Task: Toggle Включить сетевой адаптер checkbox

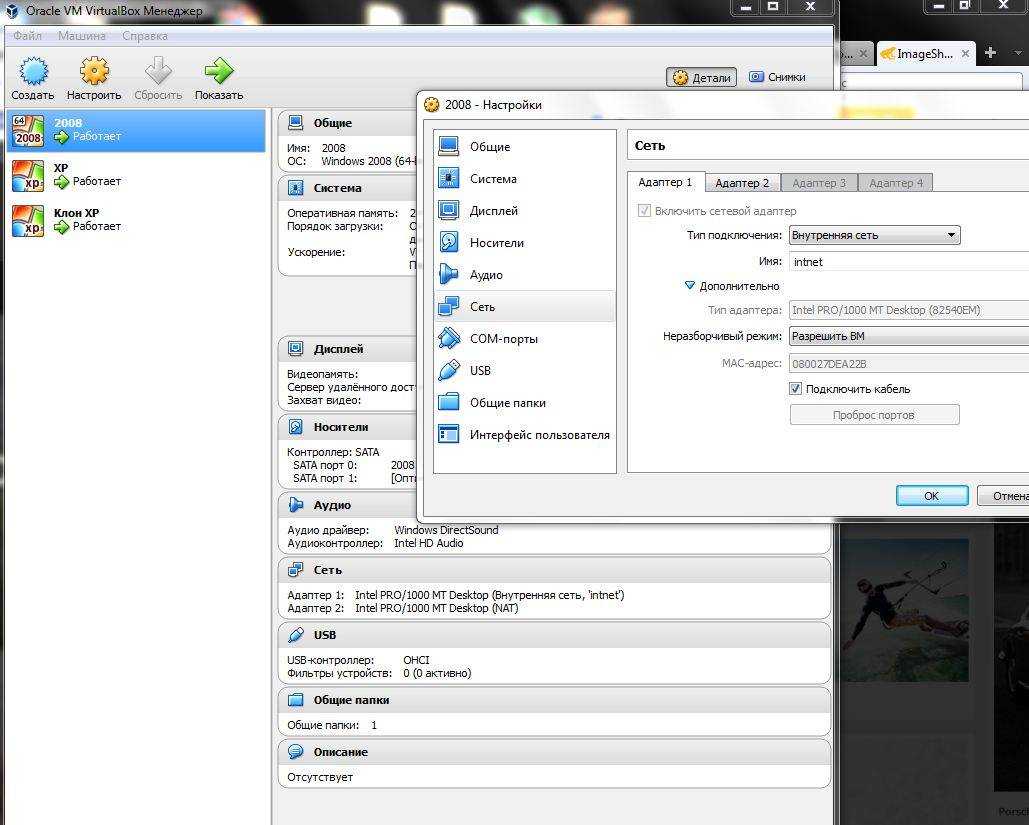Action: [644, 211]
